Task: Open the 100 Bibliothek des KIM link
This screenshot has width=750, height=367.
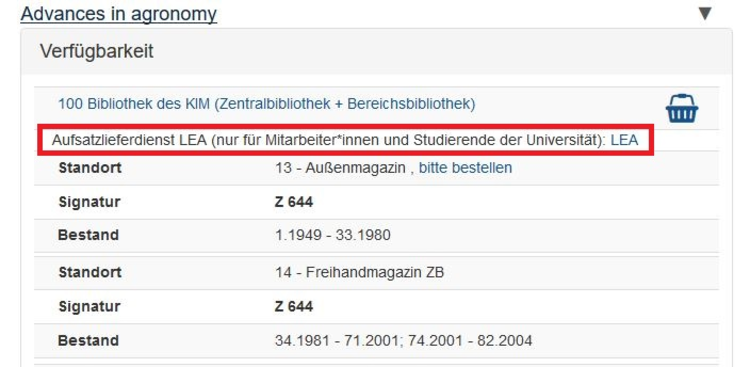Action: coord(266,104)
